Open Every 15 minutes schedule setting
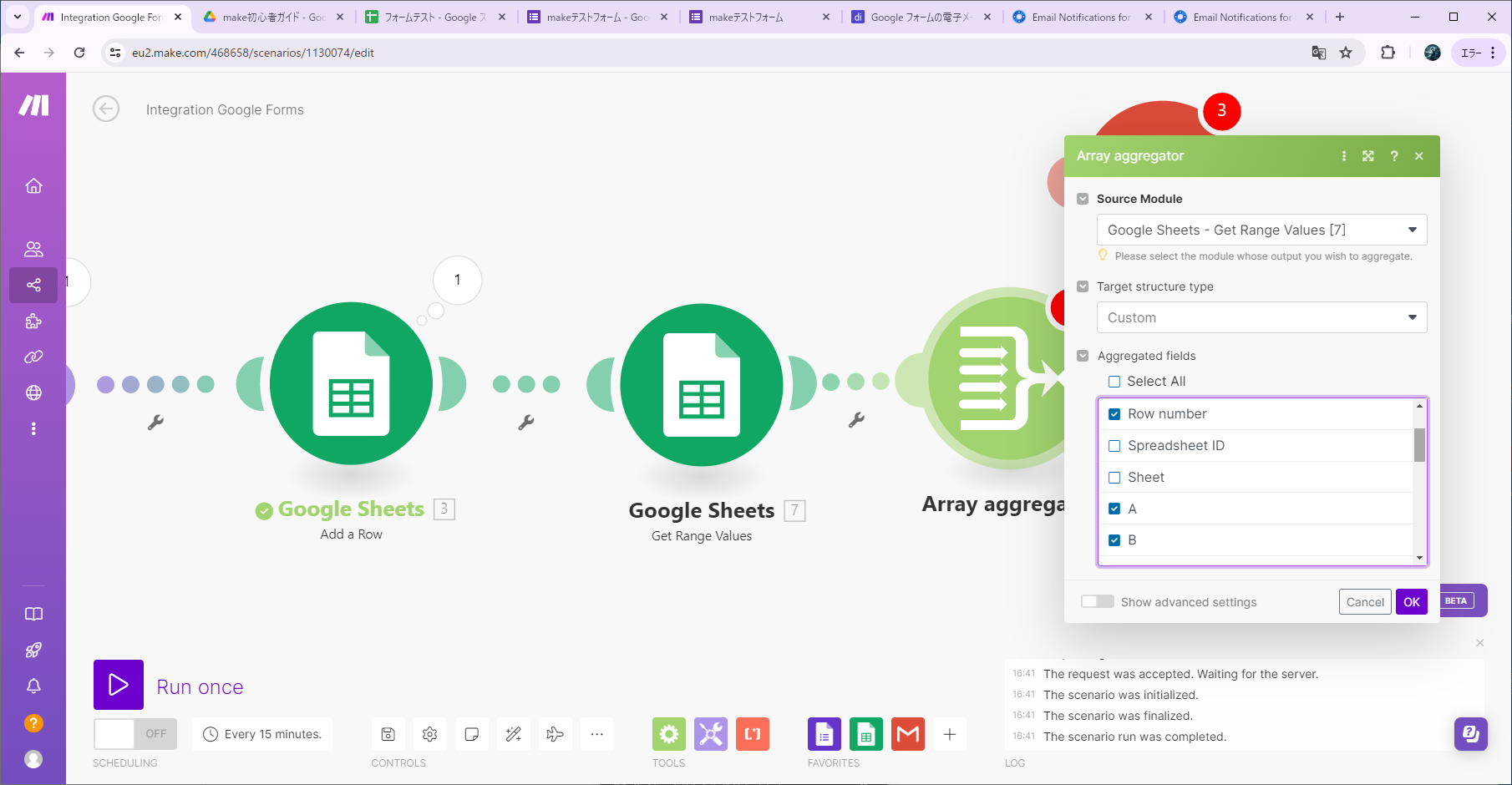 (x=262, y=734)
